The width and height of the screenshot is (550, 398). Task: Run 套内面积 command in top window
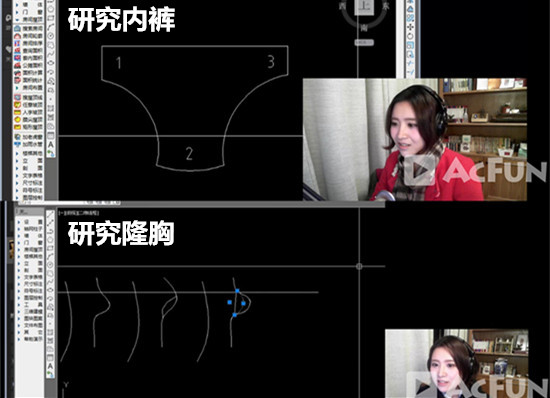28,58
